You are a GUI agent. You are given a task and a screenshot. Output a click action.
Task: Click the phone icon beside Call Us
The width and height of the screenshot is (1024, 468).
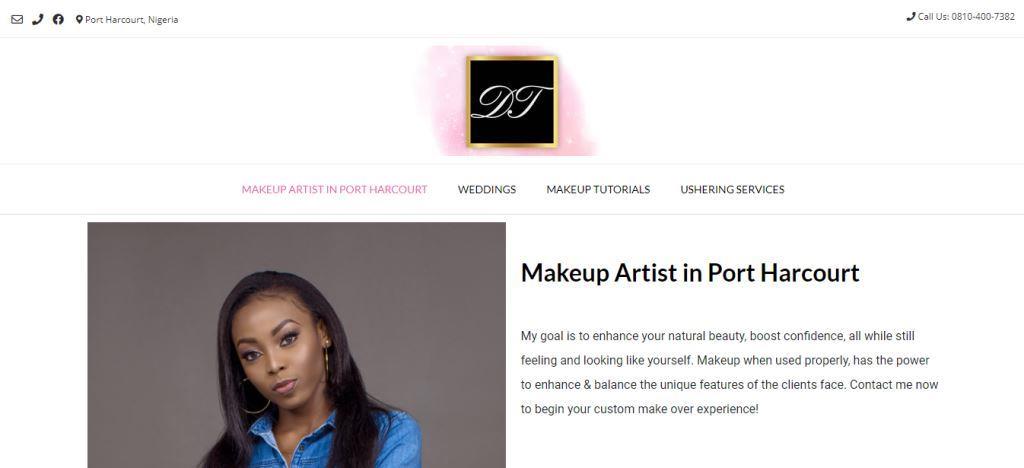click(x=911, y=17)
